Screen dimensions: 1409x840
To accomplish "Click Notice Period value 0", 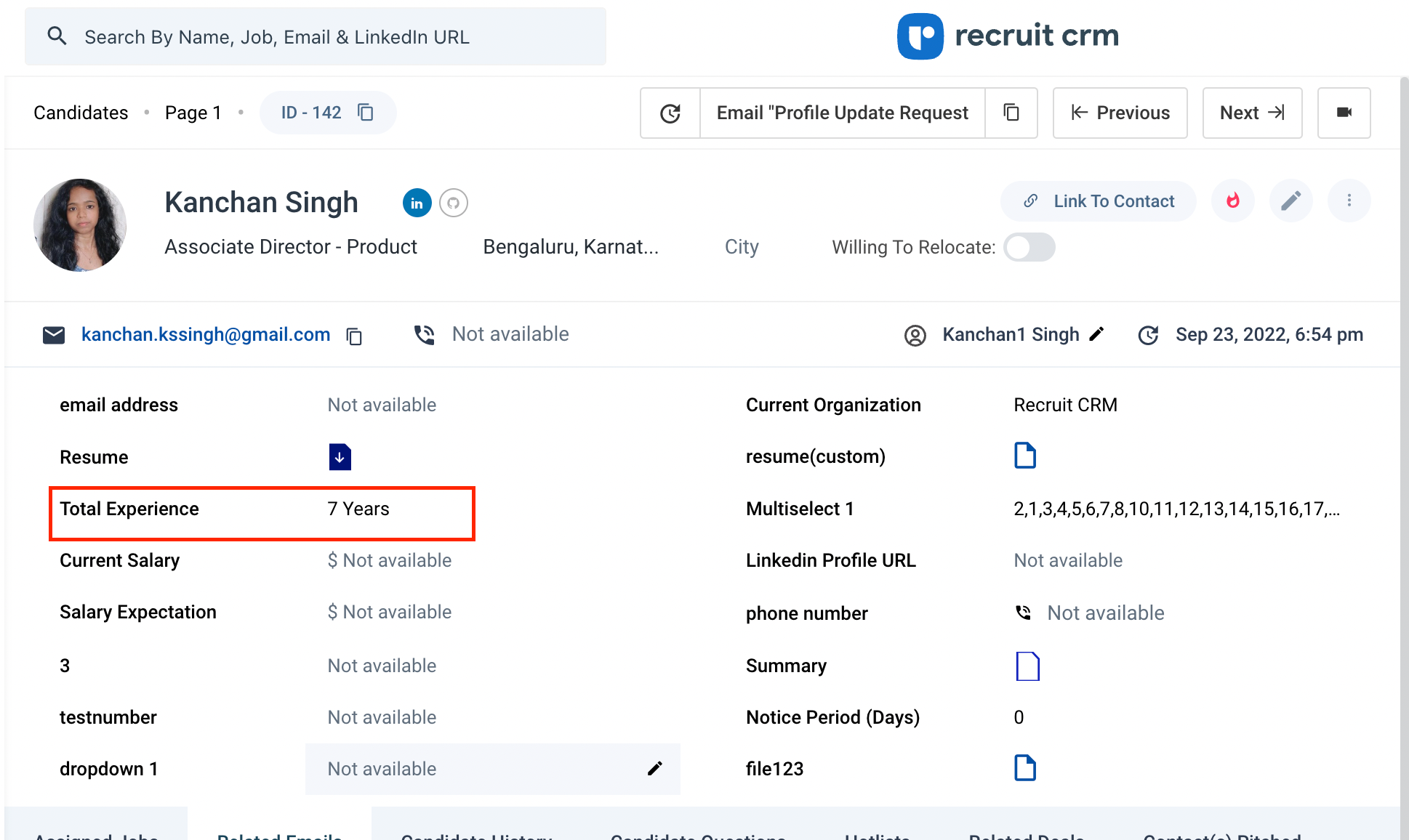I will pyautogui.click(x=1019, y=717).
